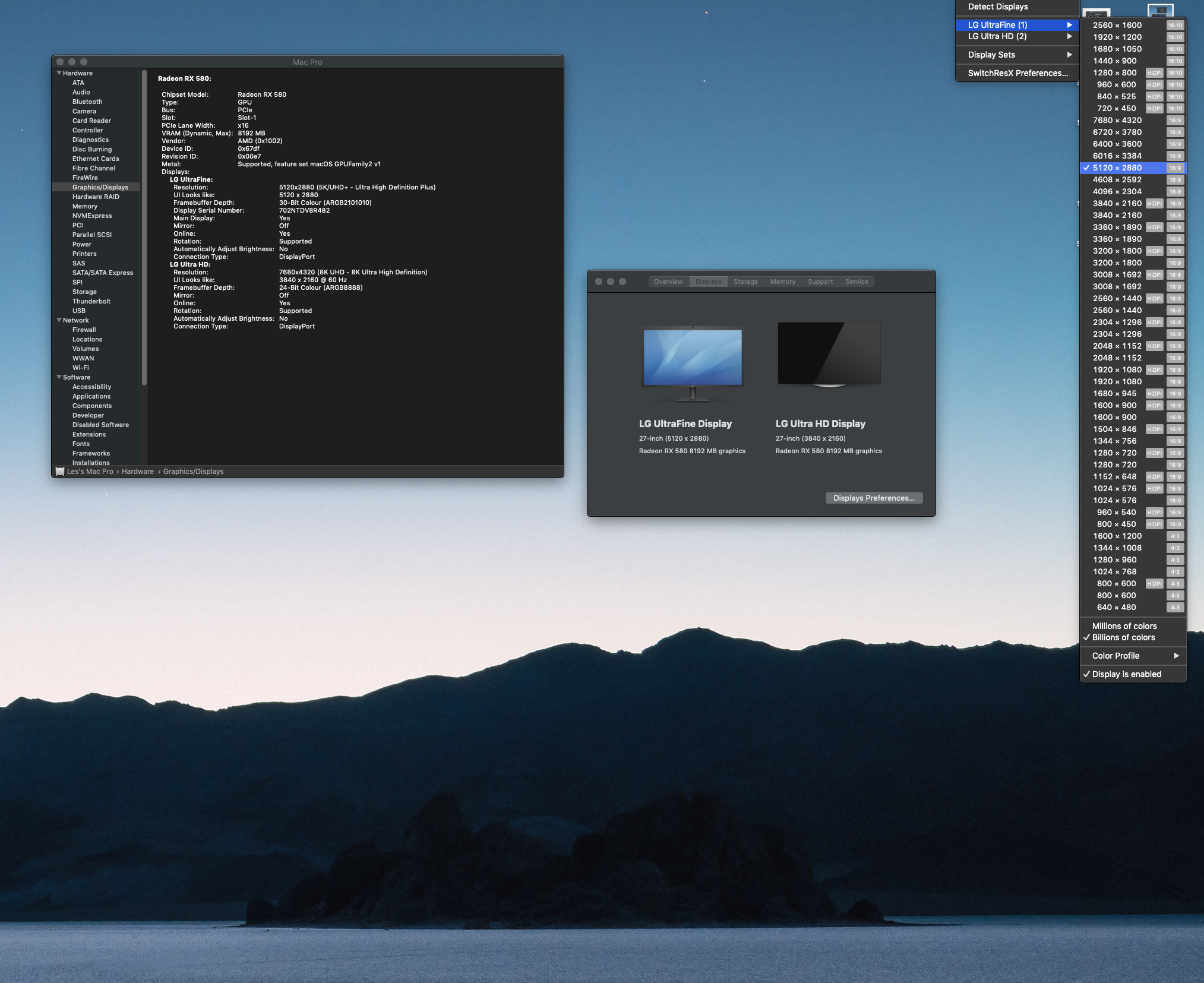
Task: Choose the 1600 × 1200 resolution
Action: [1133, 536]
